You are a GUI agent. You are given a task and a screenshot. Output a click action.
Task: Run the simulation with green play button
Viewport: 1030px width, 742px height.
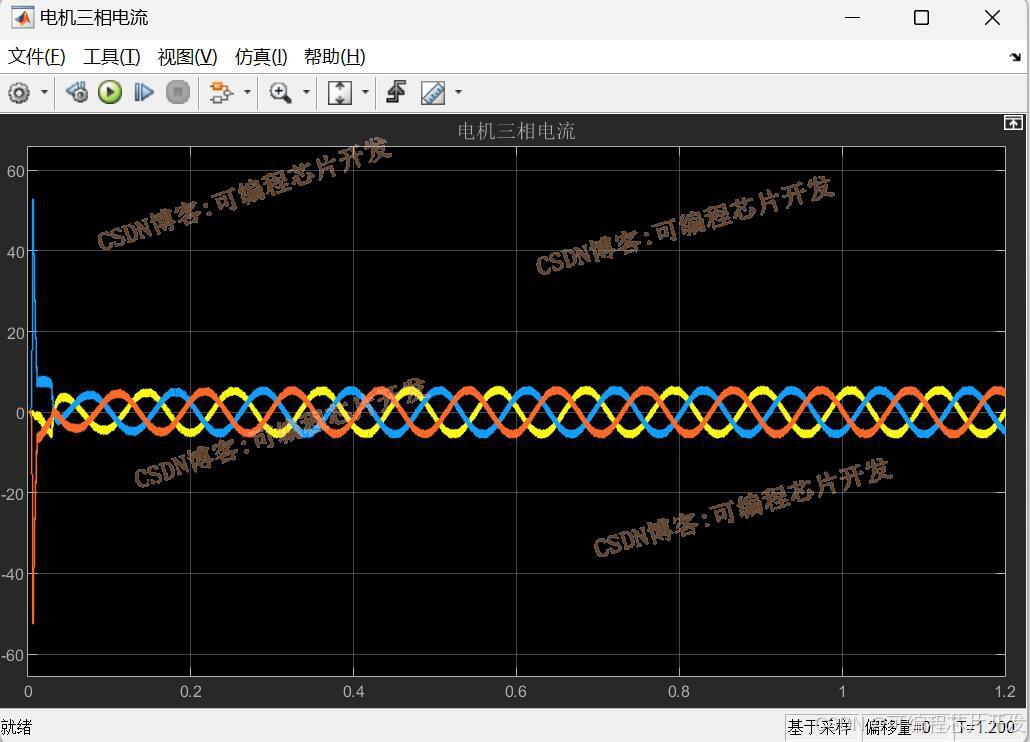click(x=110, y=93)
